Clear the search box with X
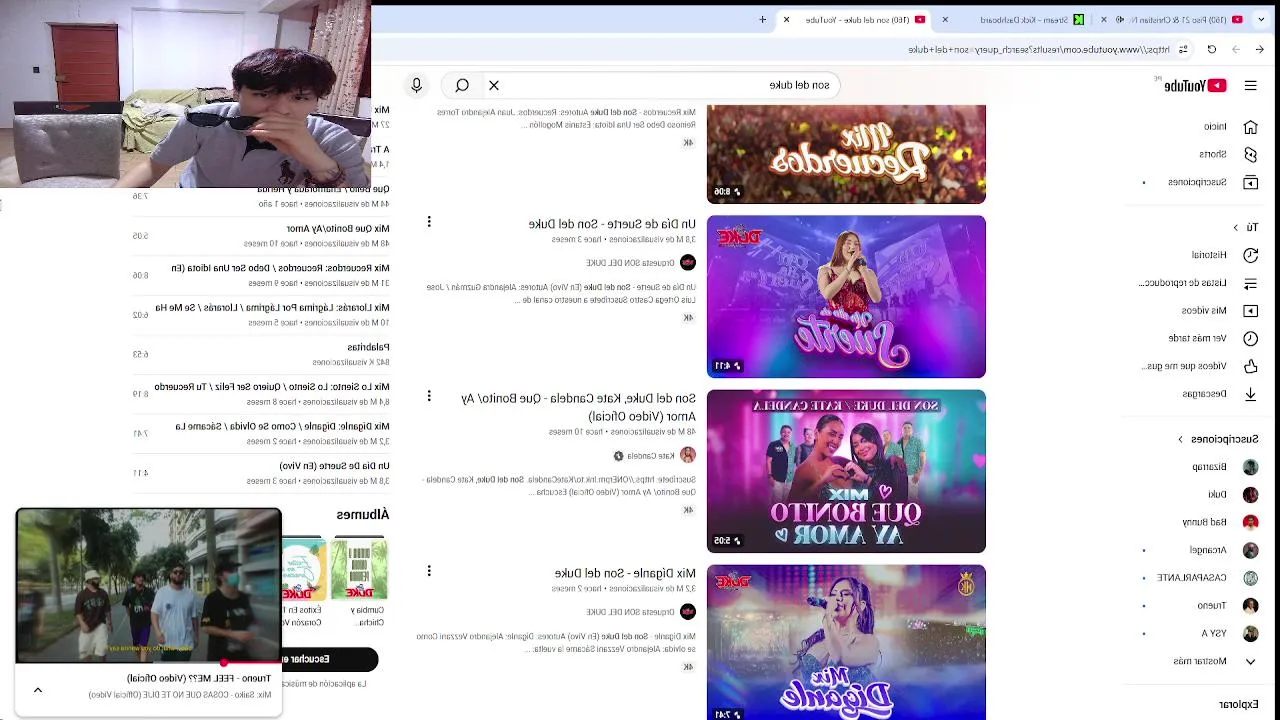The height and width of the screenshot is (720, 1280). [494, 86]
